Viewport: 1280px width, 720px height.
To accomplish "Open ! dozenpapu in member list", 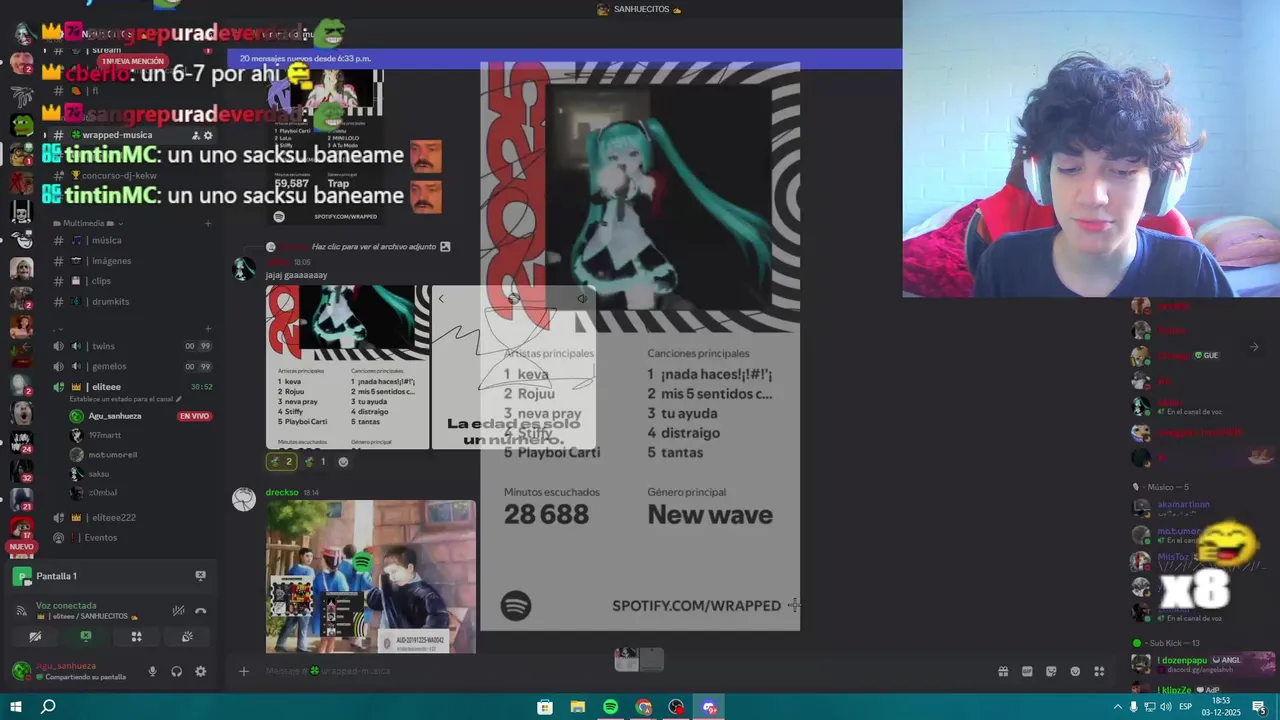I will [x=1184, y=662].
